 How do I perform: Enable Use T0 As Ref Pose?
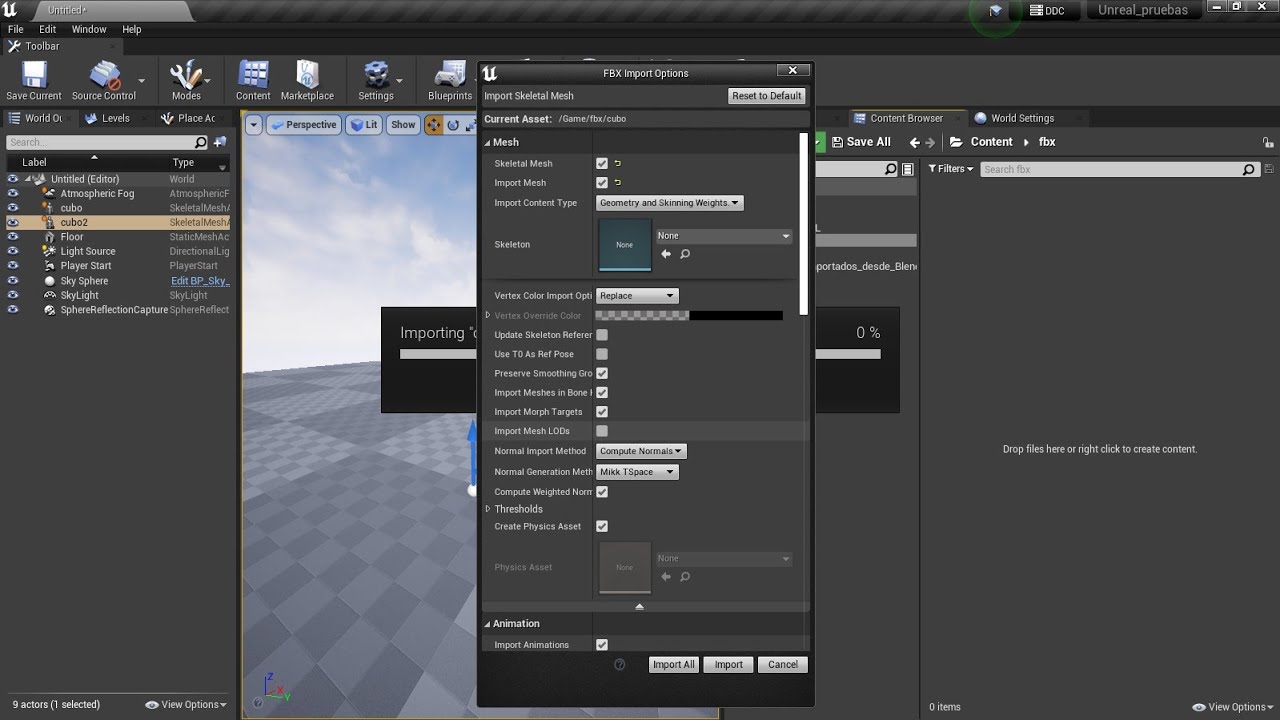point(602,354)
